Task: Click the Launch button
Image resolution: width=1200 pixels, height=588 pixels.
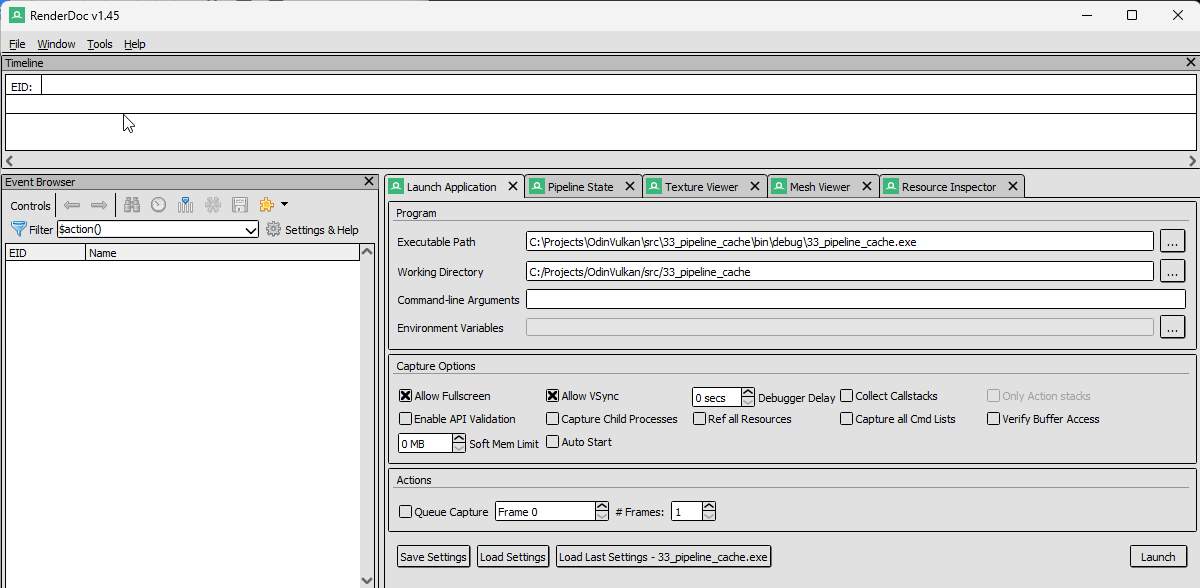Action: point(1158,557)
